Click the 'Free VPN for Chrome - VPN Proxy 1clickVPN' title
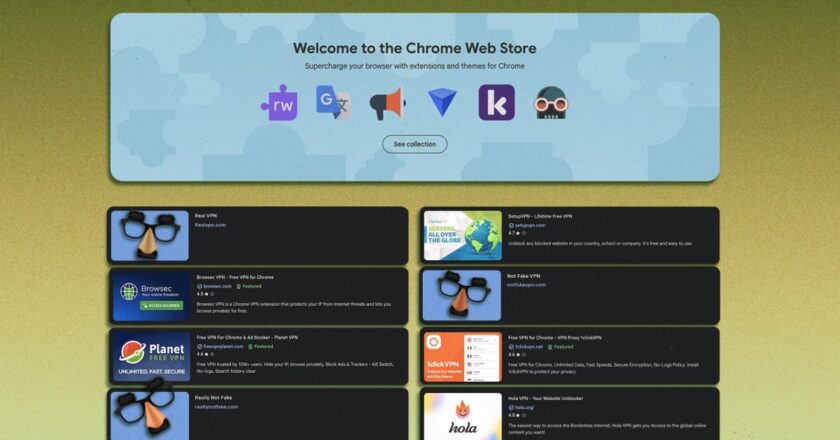The width and height of the screenshot is (840, 440). (554, 338)
